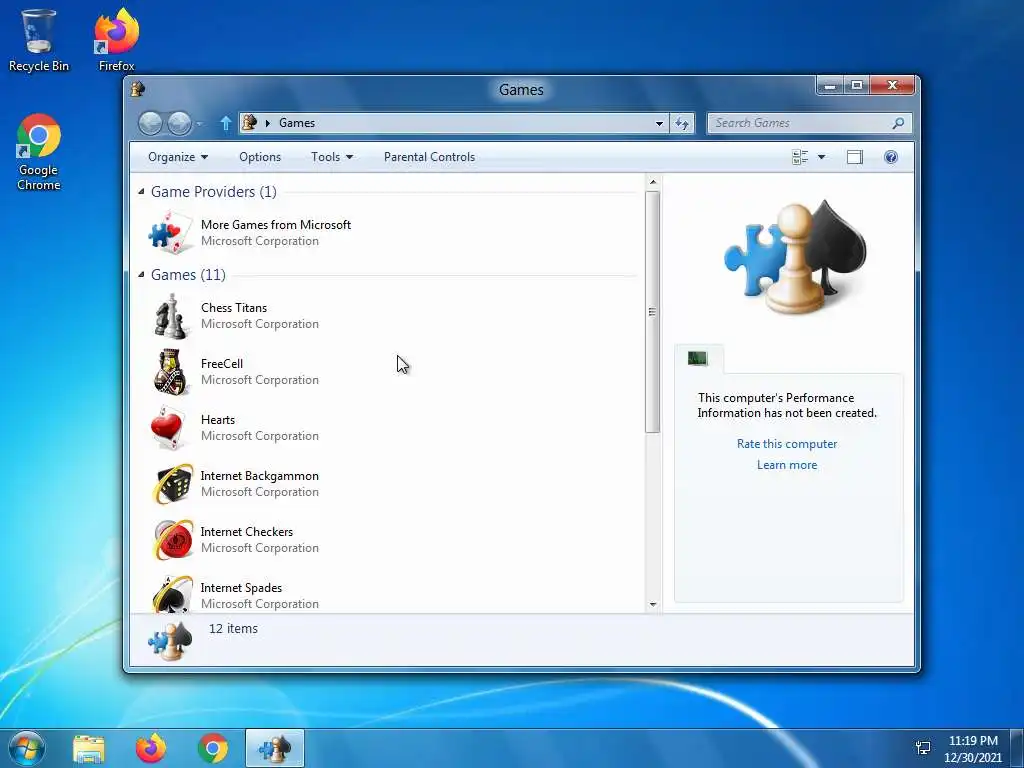The image size is (1024, 768).
Task: Open Parental Controls
Action: click(x=429, y=157)
